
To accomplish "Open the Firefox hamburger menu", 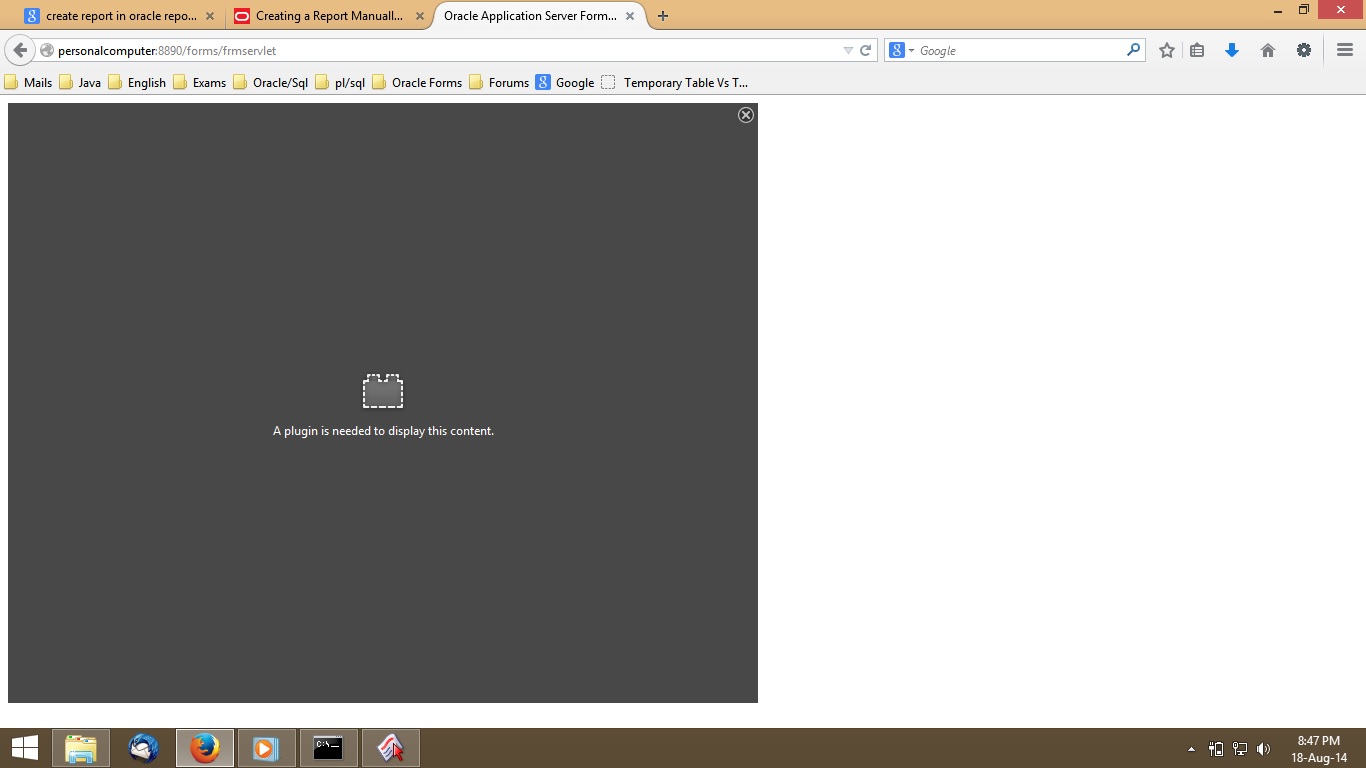I will [x=1345, y=50].
